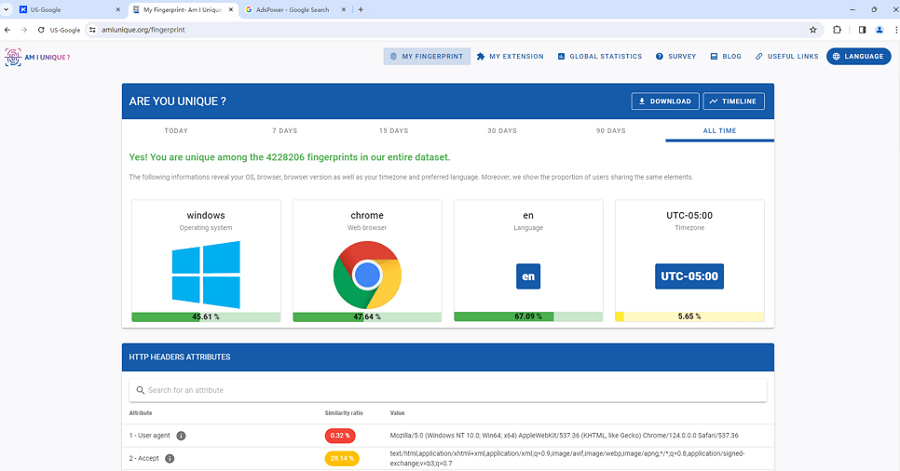Open the tab search dropdown arrow

[x=6, y=10]
